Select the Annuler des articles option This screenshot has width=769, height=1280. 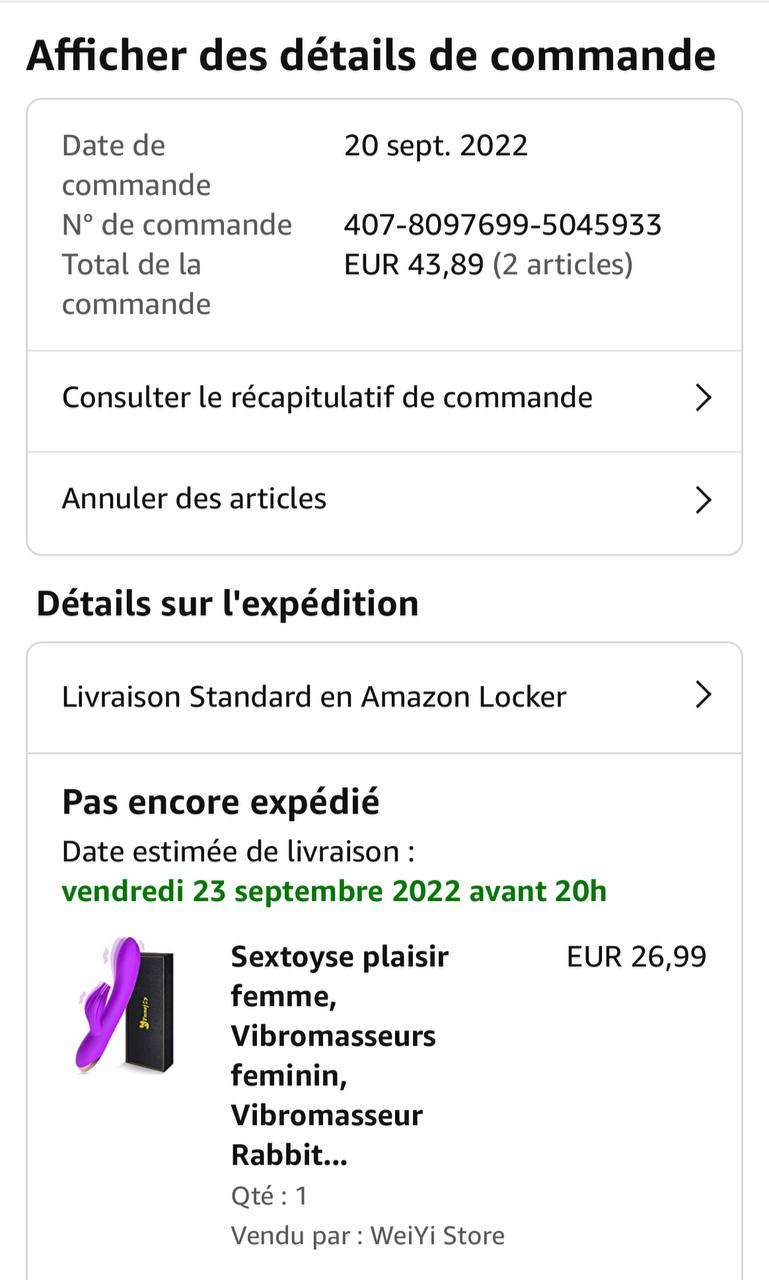(x=195, y=499)
